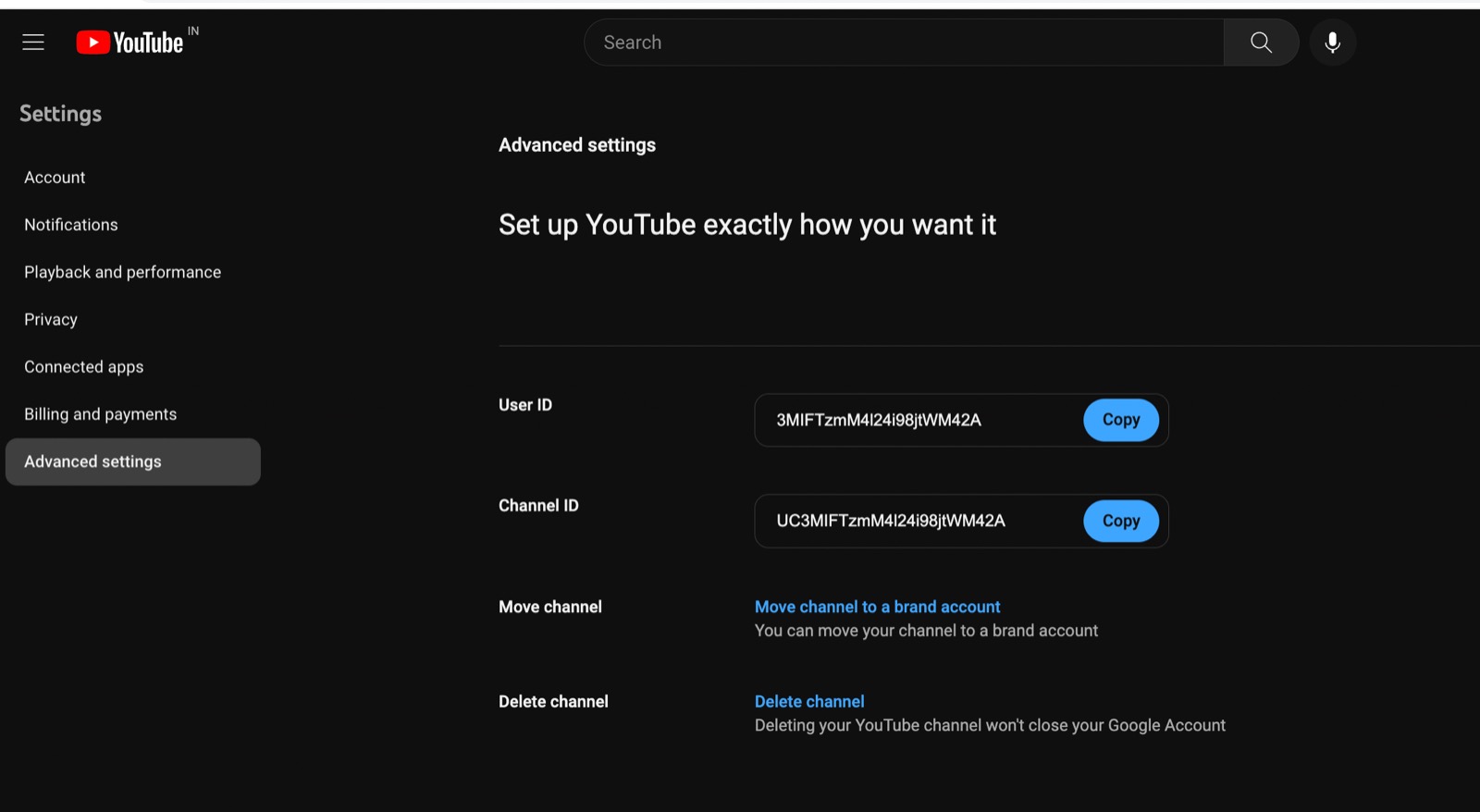Focus the Search input field
This screenshot has height=812, width=1480.
tap(904, 43)
